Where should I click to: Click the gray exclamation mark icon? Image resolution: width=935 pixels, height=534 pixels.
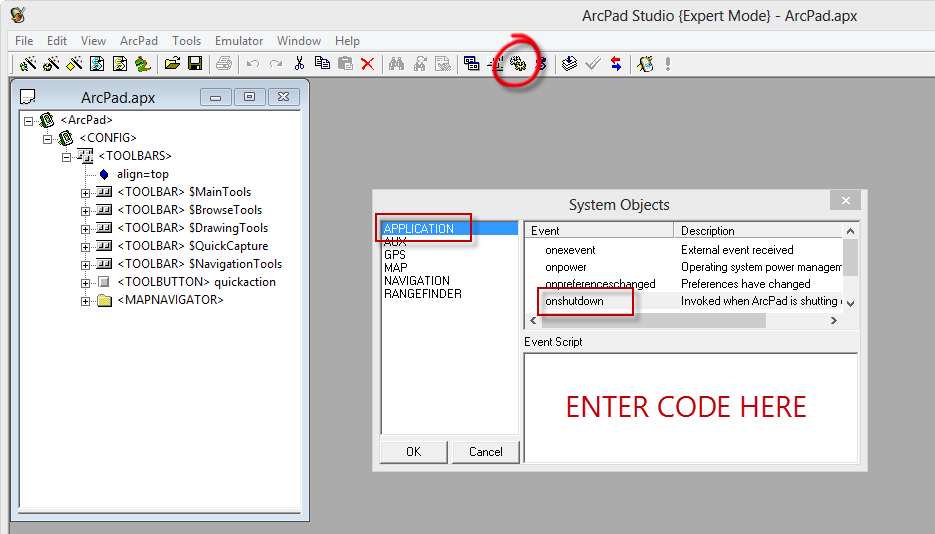668,63
